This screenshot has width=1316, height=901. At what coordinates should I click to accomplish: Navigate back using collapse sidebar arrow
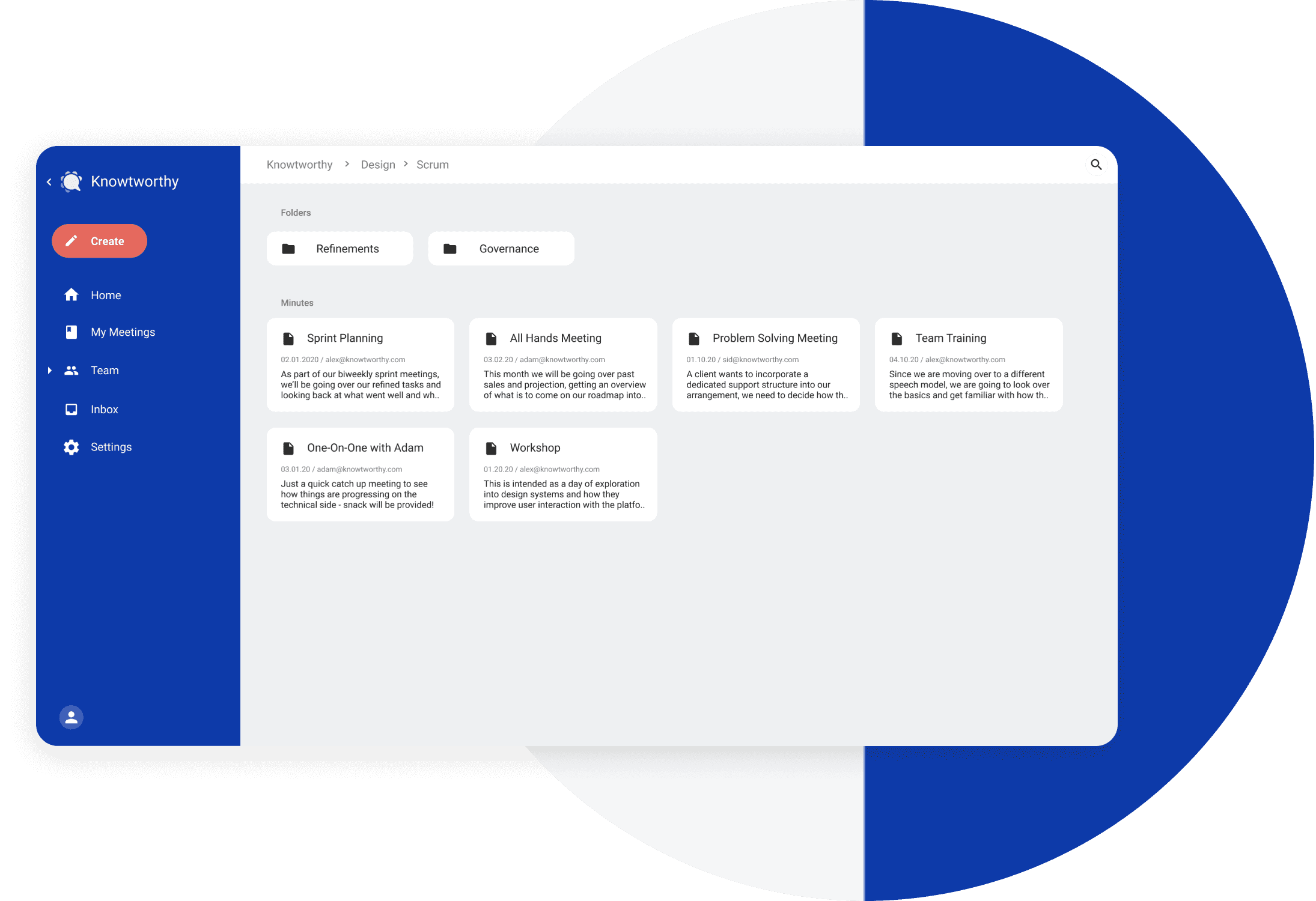pos(50,180)
